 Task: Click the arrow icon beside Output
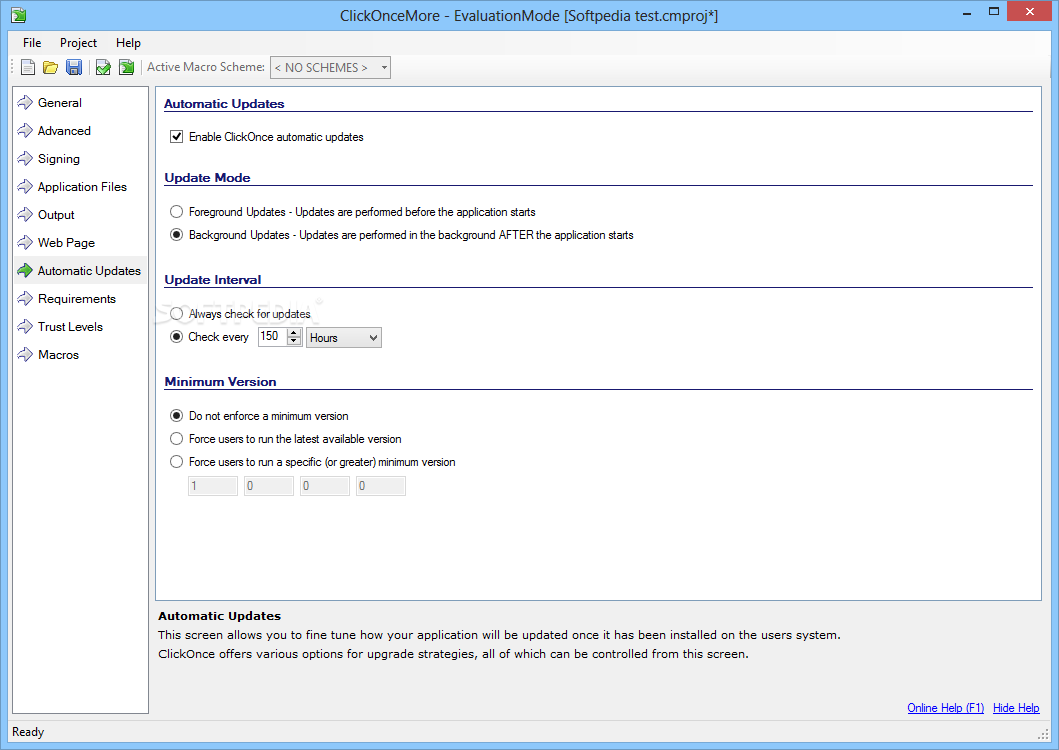25,215
